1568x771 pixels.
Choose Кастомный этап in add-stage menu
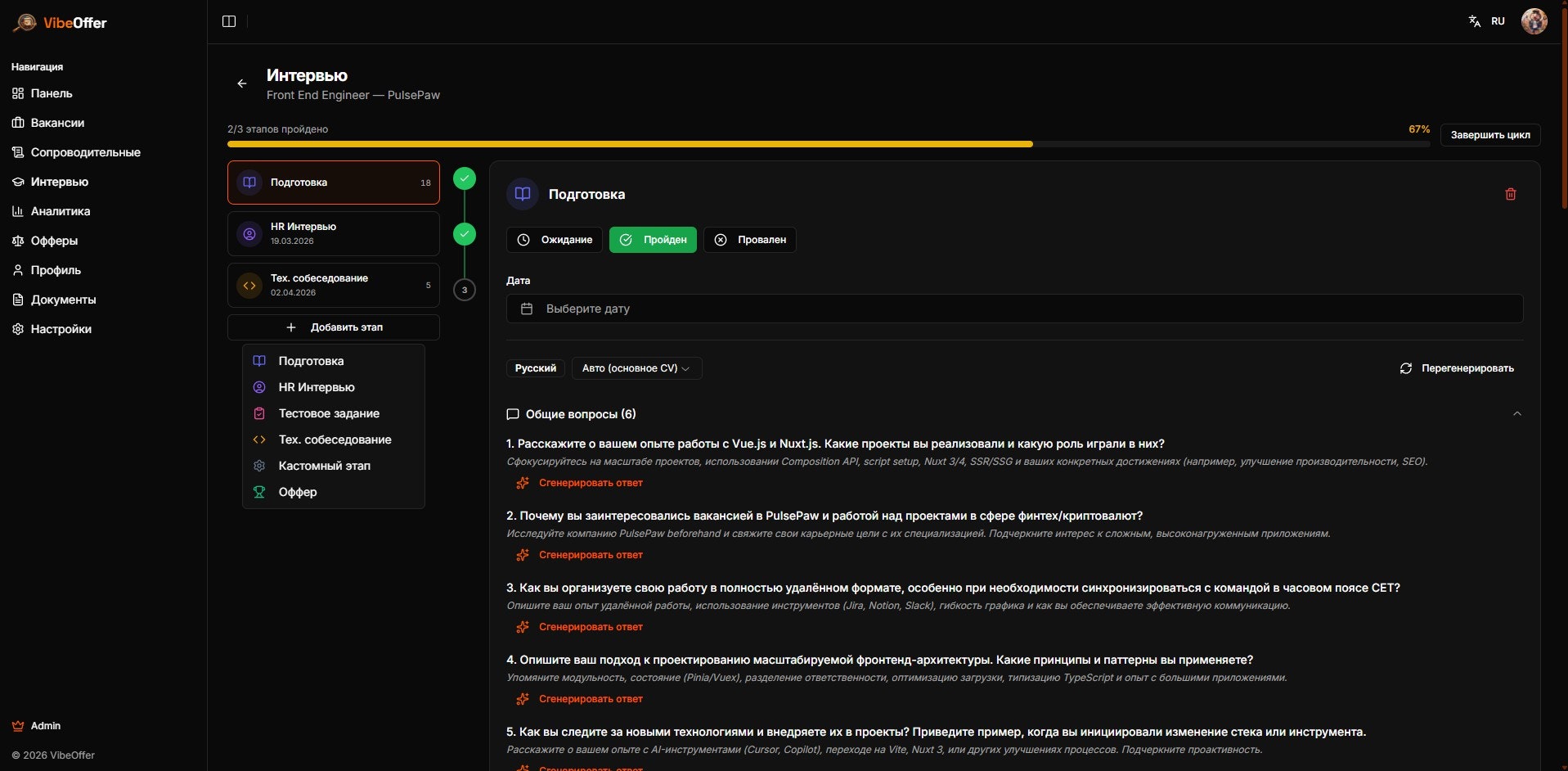334,466
